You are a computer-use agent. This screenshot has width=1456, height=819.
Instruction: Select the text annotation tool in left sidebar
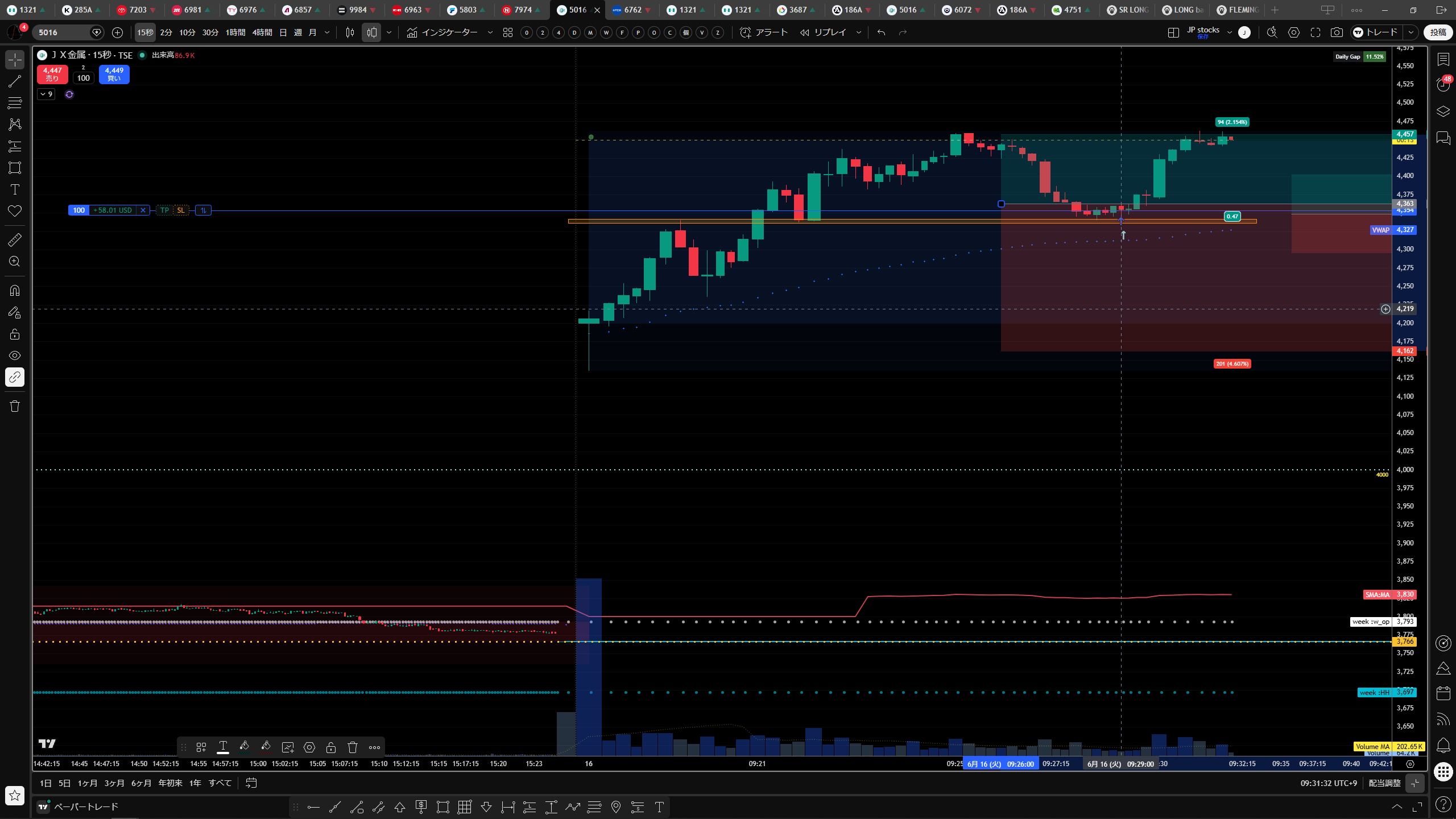click(15, 189)
